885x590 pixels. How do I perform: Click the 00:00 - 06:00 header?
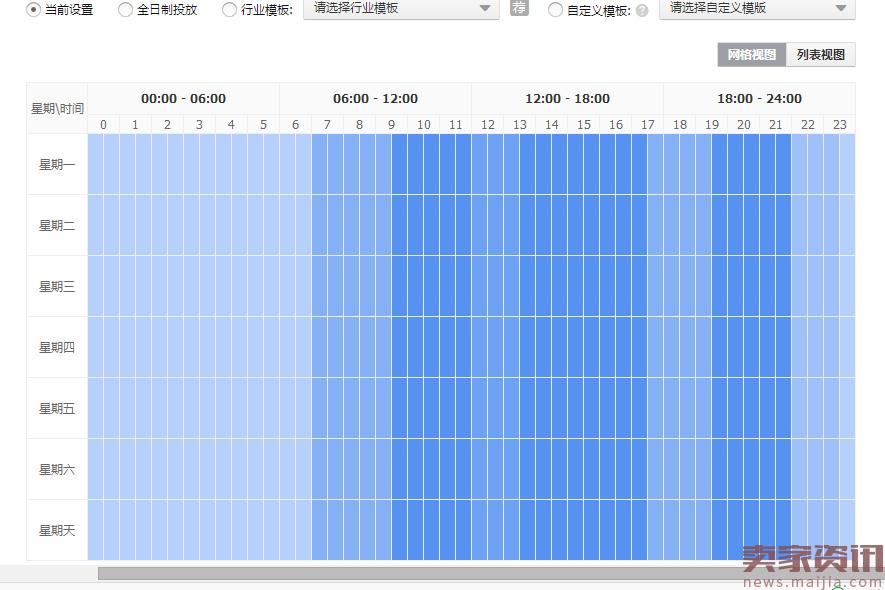pos(182,98)
